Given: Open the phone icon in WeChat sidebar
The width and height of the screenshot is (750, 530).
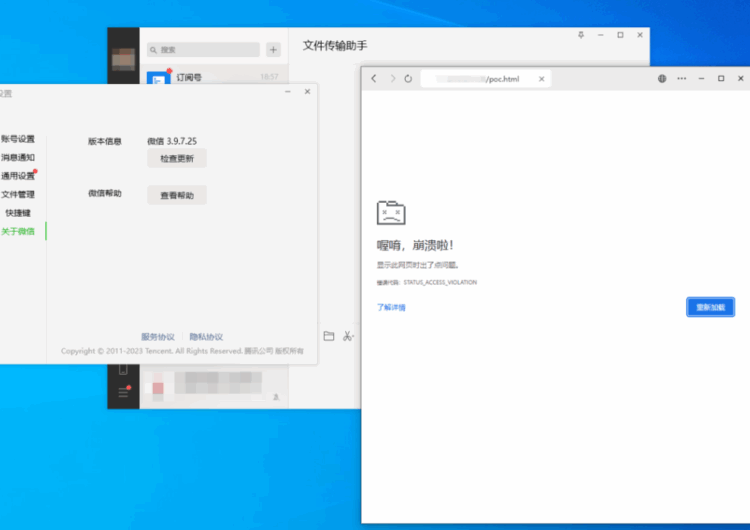Looking at the screenshot, I should point(123,369).
